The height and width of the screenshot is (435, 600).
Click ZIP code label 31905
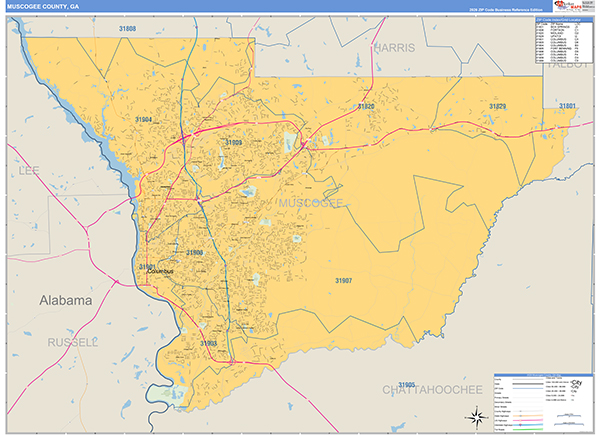pyautogui.click(x=406, y=384)
